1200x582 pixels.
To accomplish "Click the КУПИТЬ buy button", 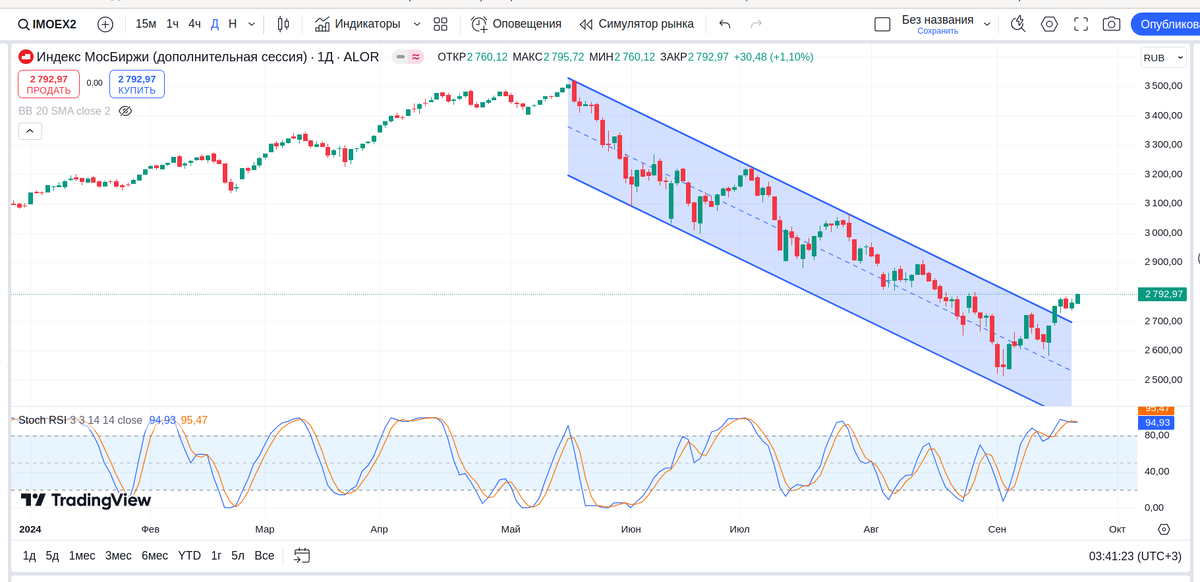I will 138,84.
